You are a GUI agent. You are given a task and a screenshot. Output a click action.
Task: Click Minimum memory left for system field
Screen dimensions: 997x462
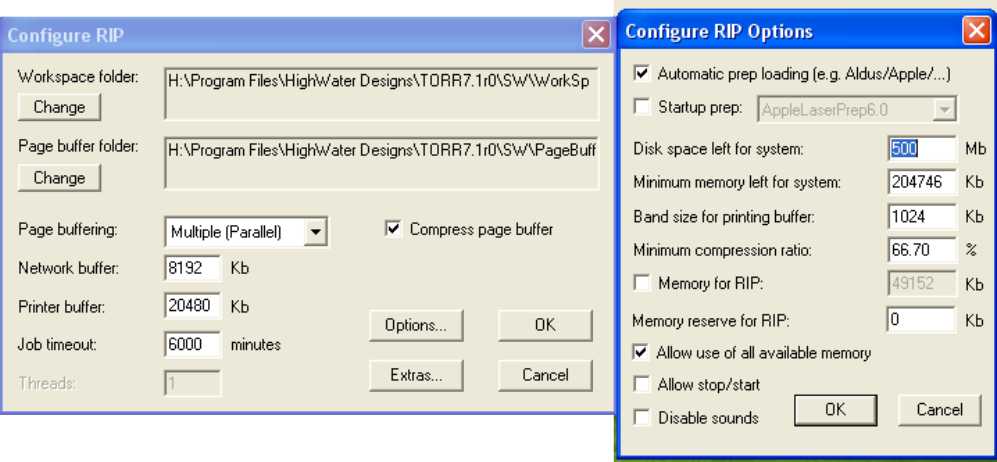coord(922,182)
